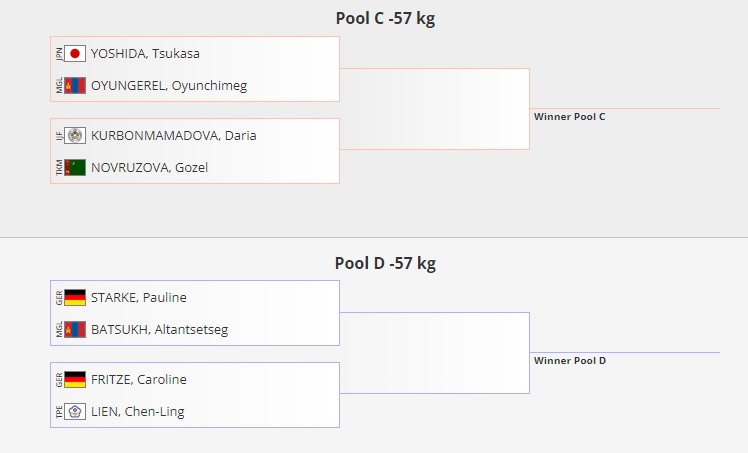
Task: Select NOVRUZOVA, Gozel name link
Action: [150, 168]
